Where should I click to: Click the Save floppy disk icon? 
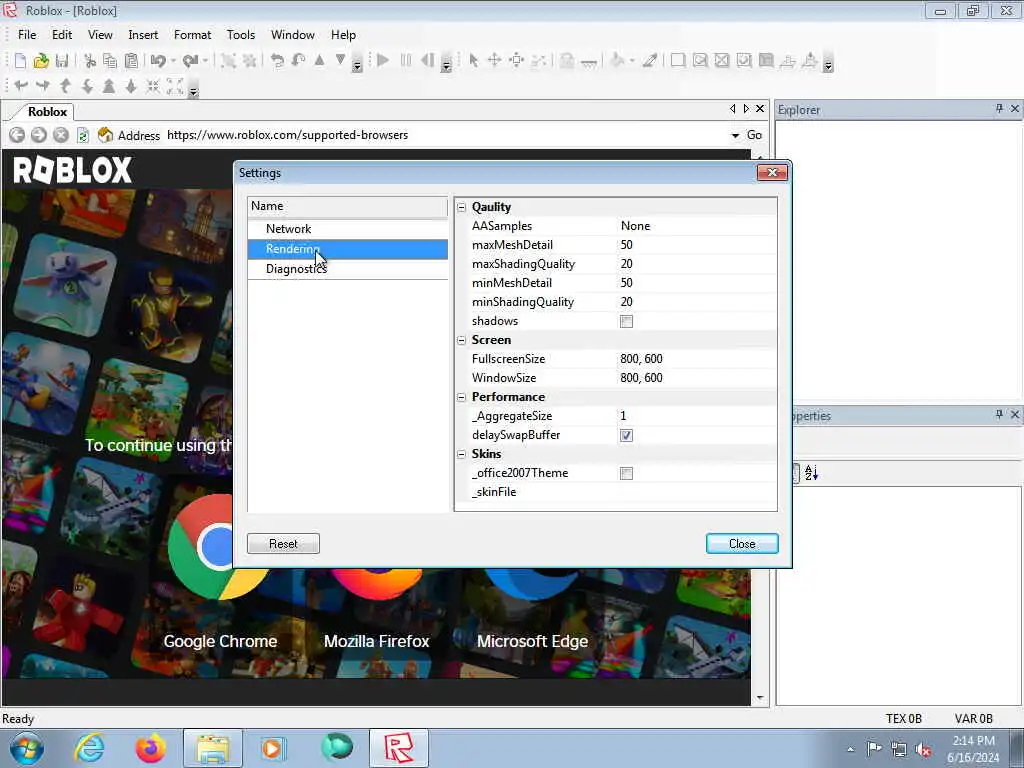[62, 61]
